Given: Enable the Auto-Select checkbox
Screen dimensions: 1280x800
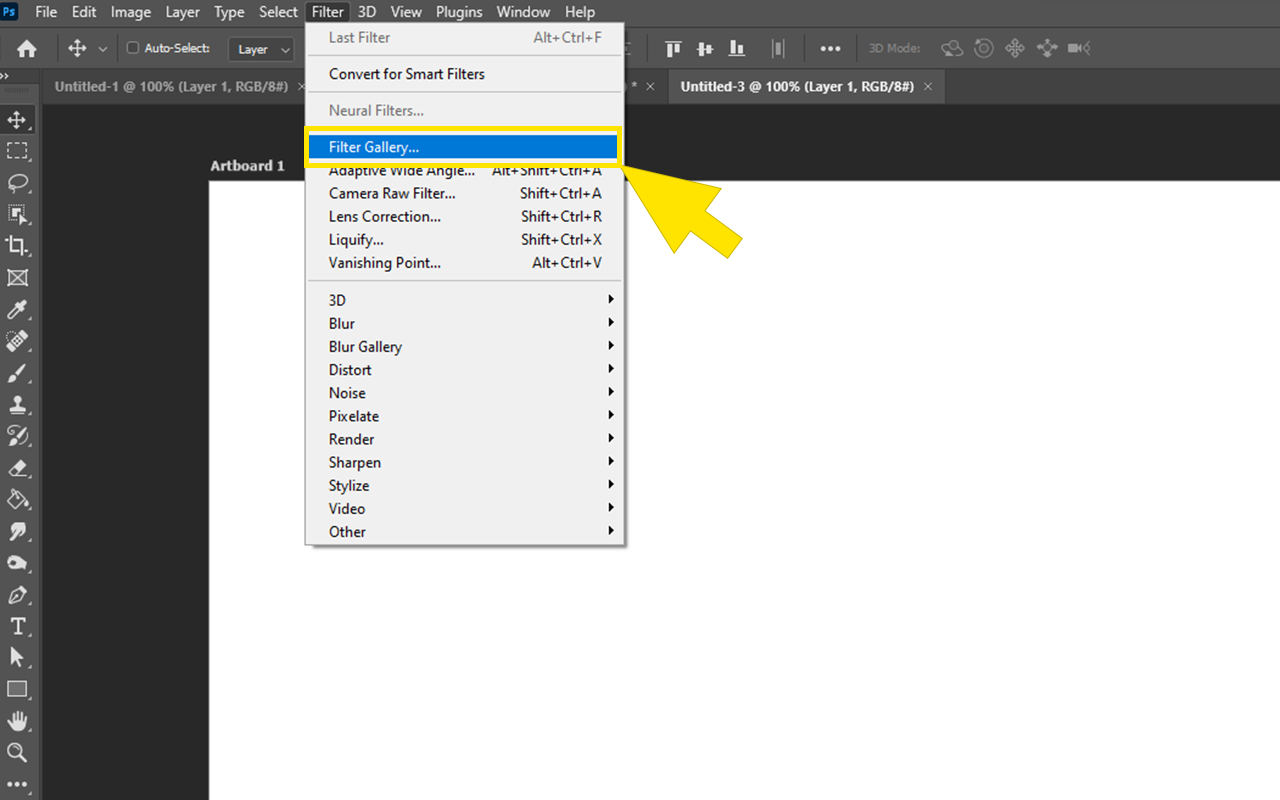Looking at the screenshot, I should tap(132, 47).
